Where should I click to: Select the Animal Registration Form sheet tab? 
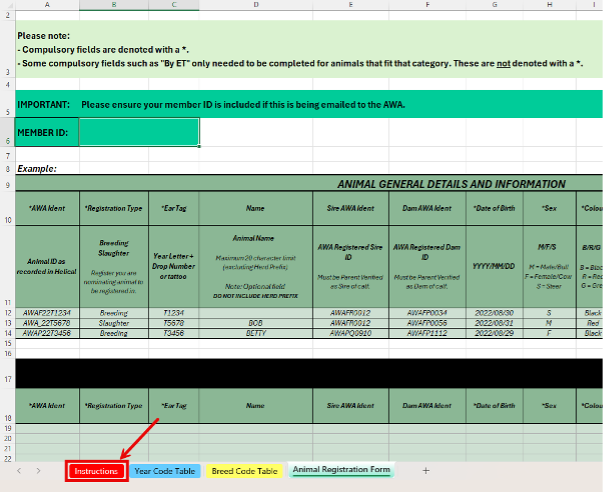pos(341,470)
